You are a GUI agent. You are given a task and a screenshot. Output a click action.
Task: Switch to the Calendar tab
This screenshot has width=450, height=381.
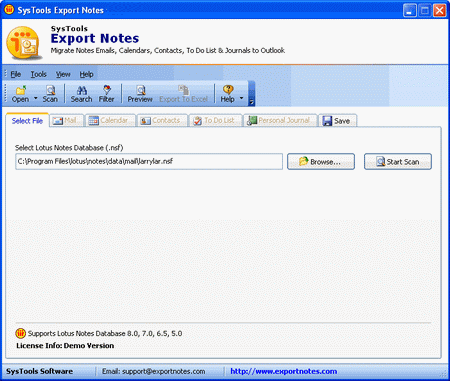click(x=110, y=121)
